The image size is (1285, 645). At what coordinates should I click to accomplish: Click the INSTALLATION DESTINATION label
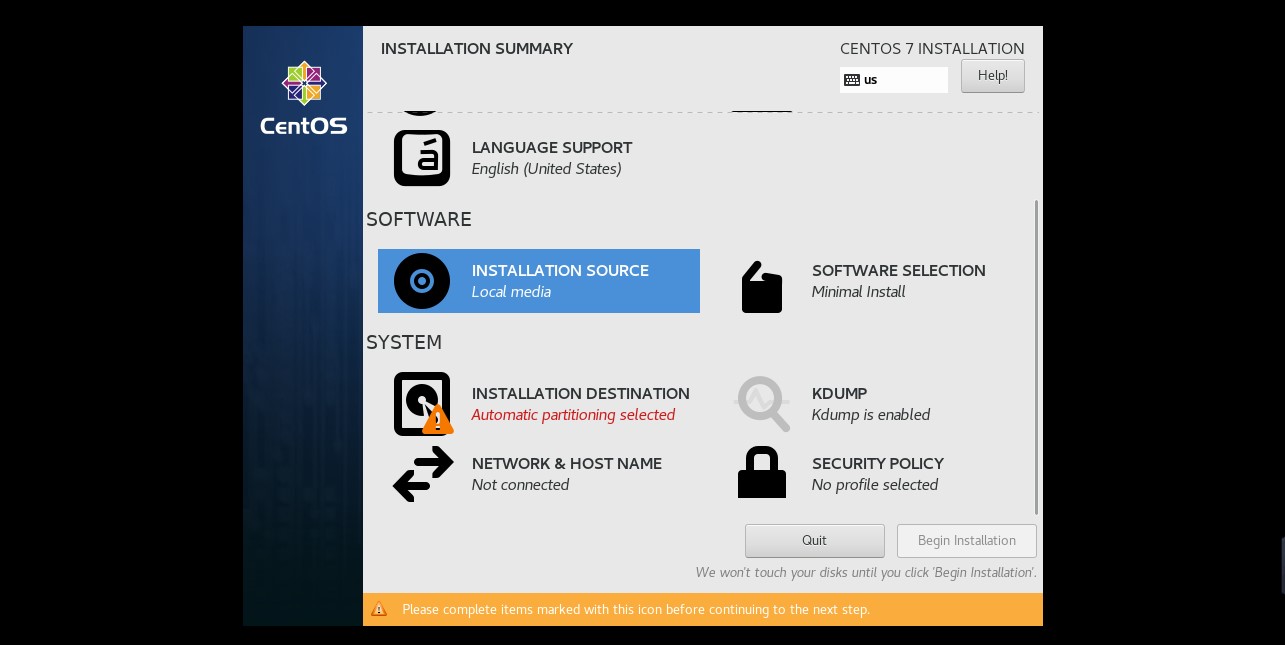[581, 393]
